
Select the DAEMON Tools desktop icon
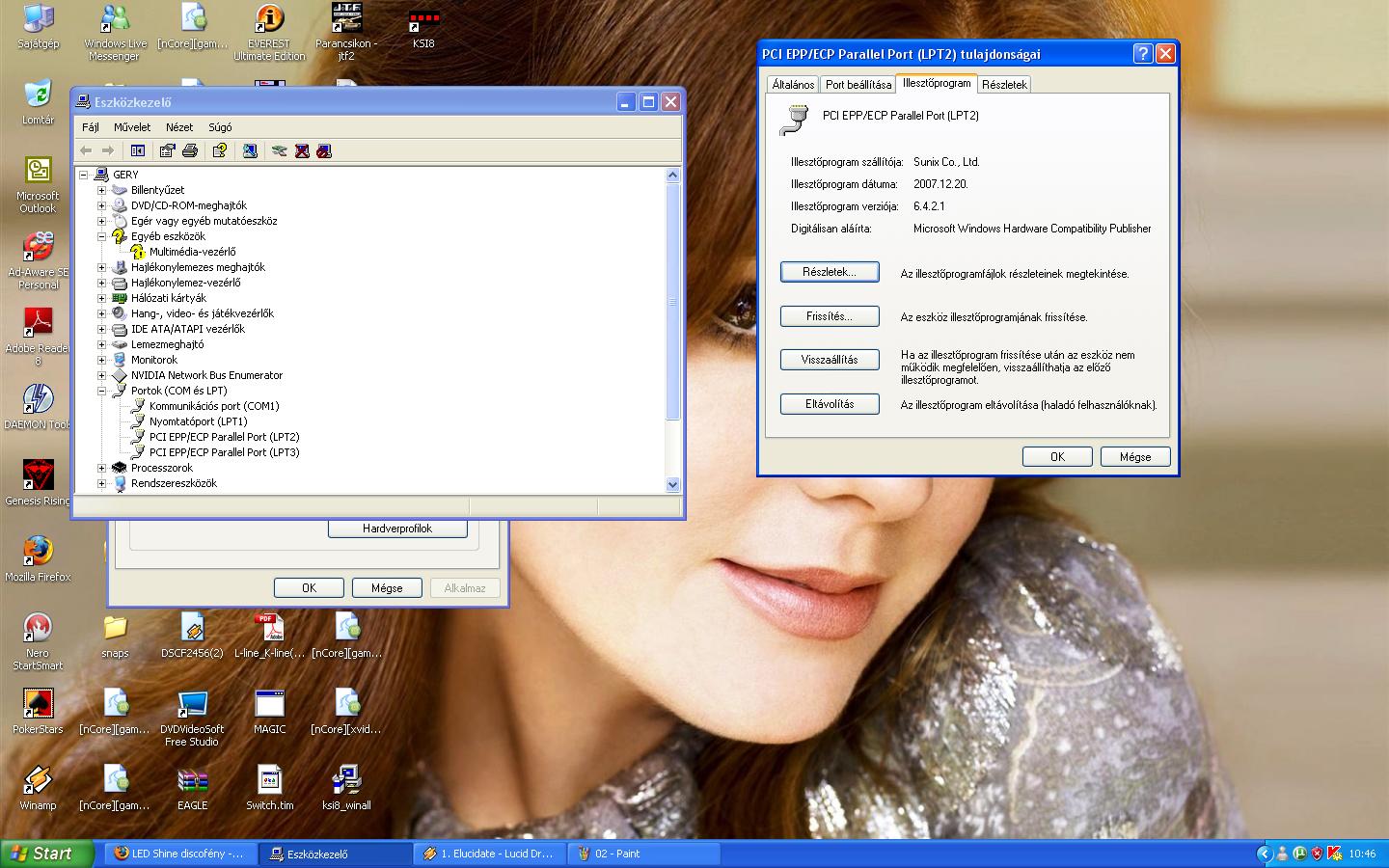[x=38, y=407]
